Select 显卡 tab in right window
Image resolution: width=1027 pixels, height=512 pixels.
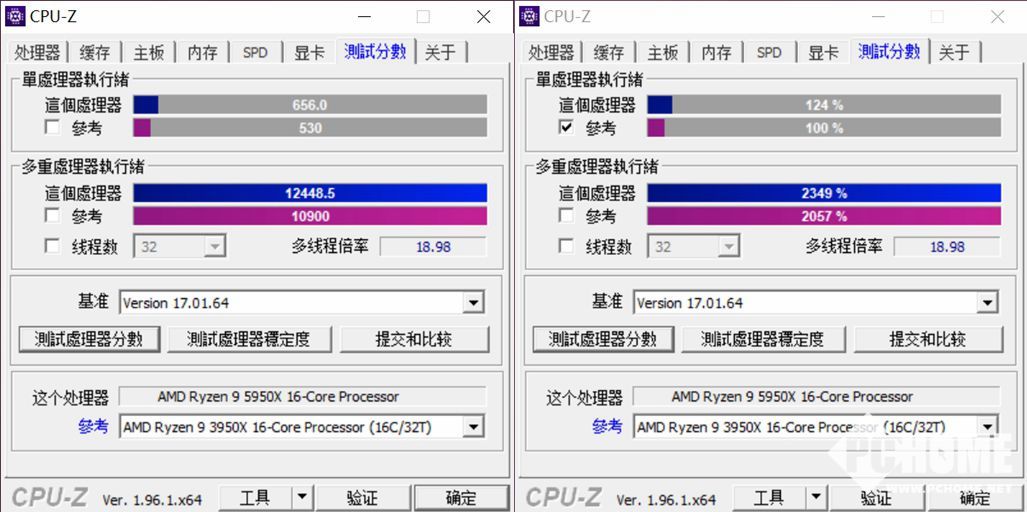pos(823,52)
